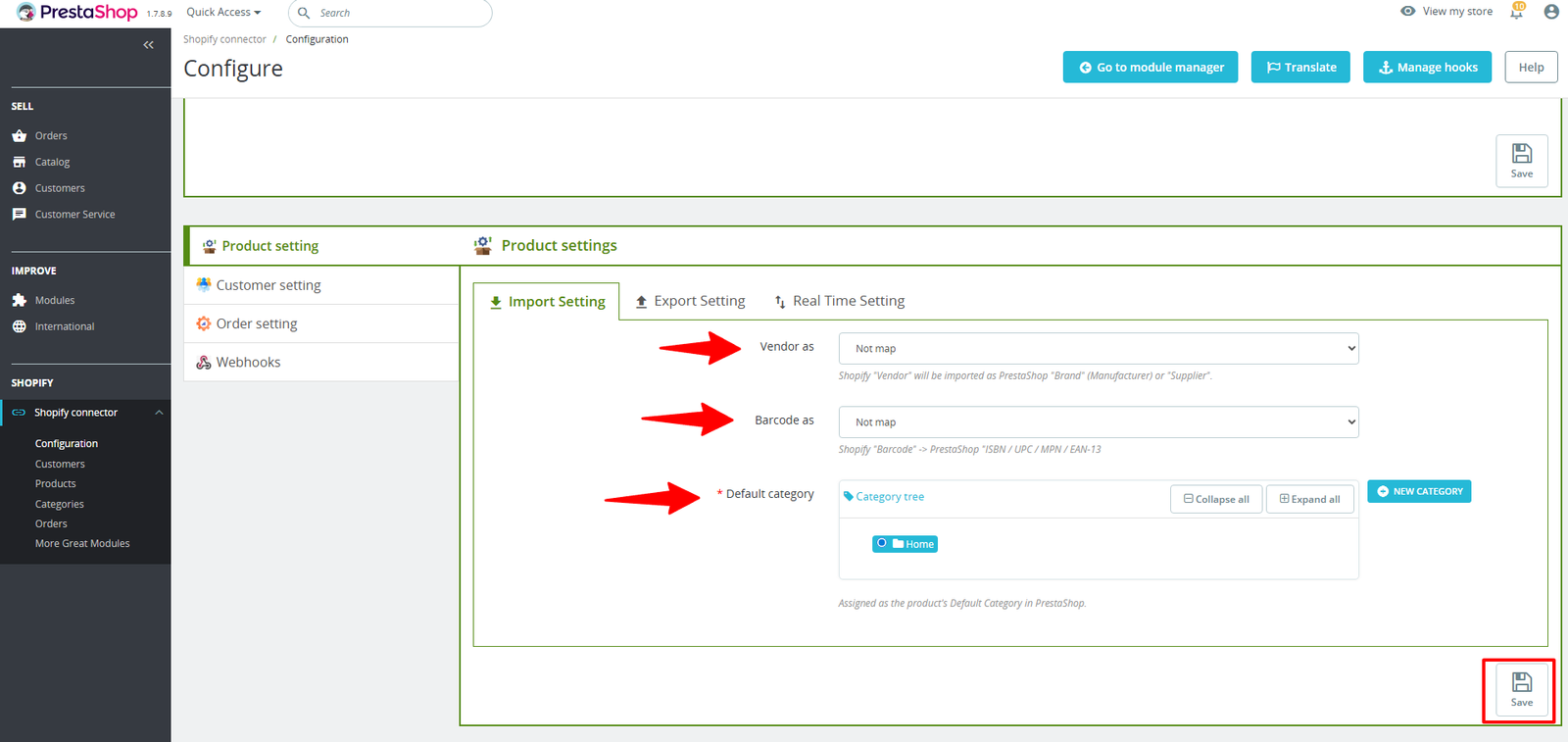
Task: Click the Orders basket icon in sidebar
Action: click(x=20, y=136)
